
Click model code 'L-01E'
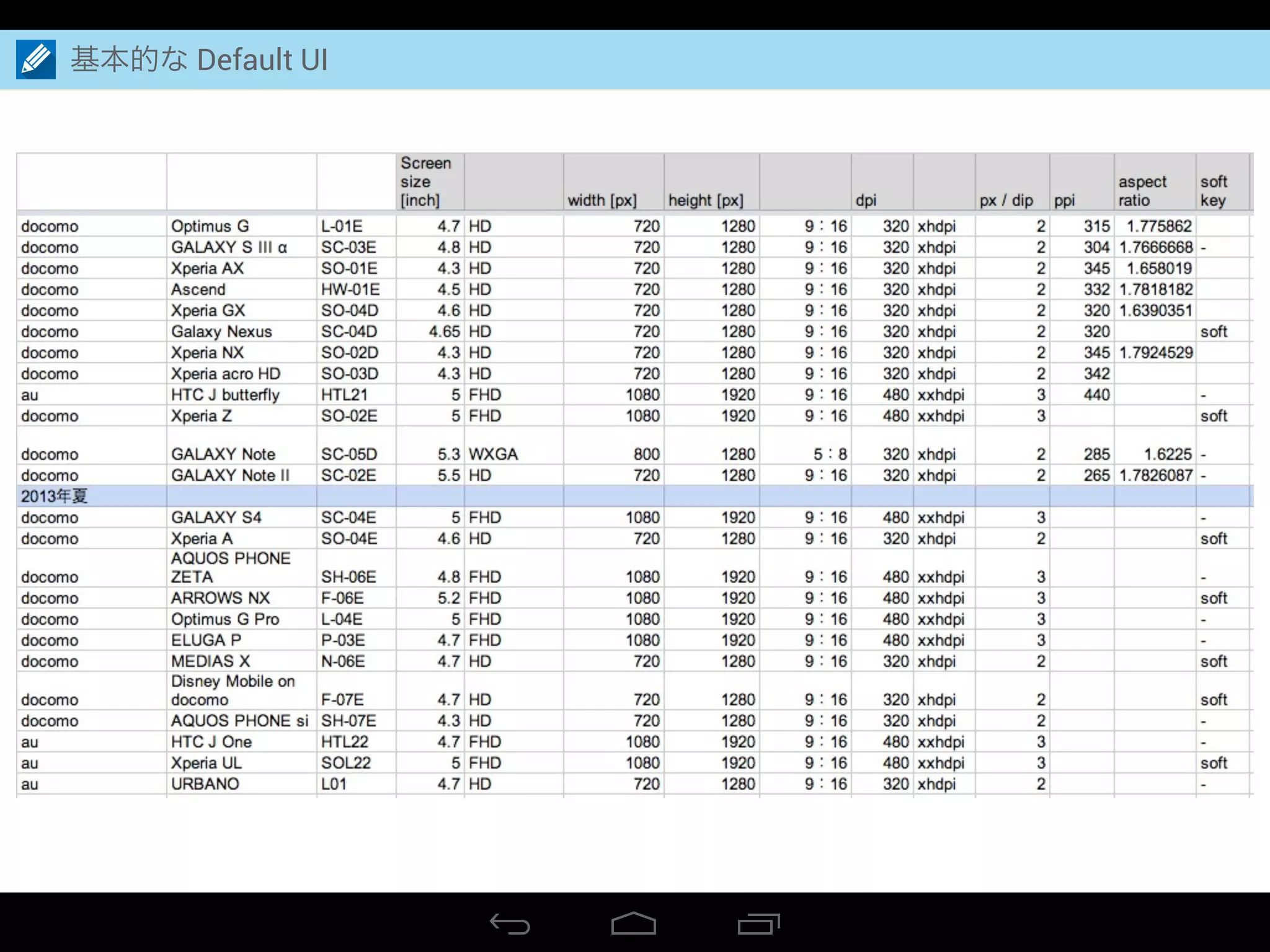[x=342, y=226]
